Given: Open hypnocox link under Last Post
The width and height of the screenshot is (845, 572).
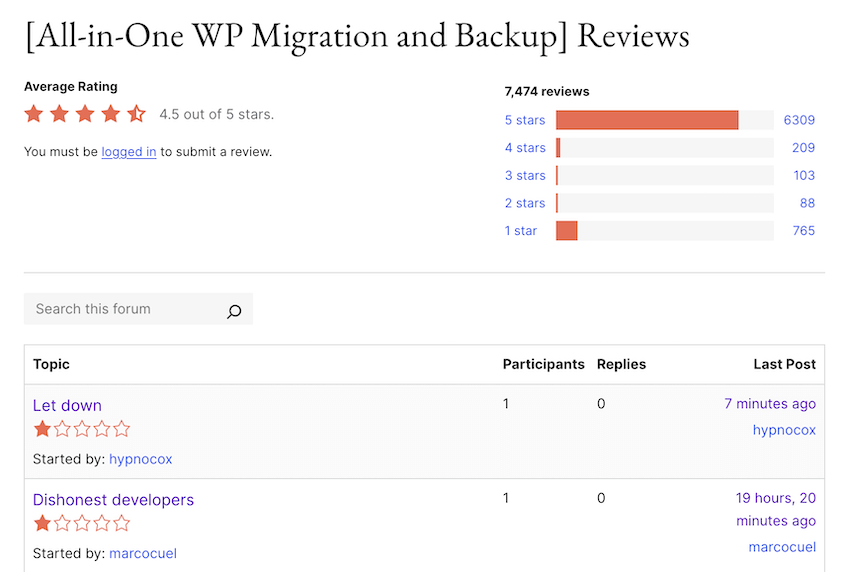Looking at the screenshot, I should [784, 430].
